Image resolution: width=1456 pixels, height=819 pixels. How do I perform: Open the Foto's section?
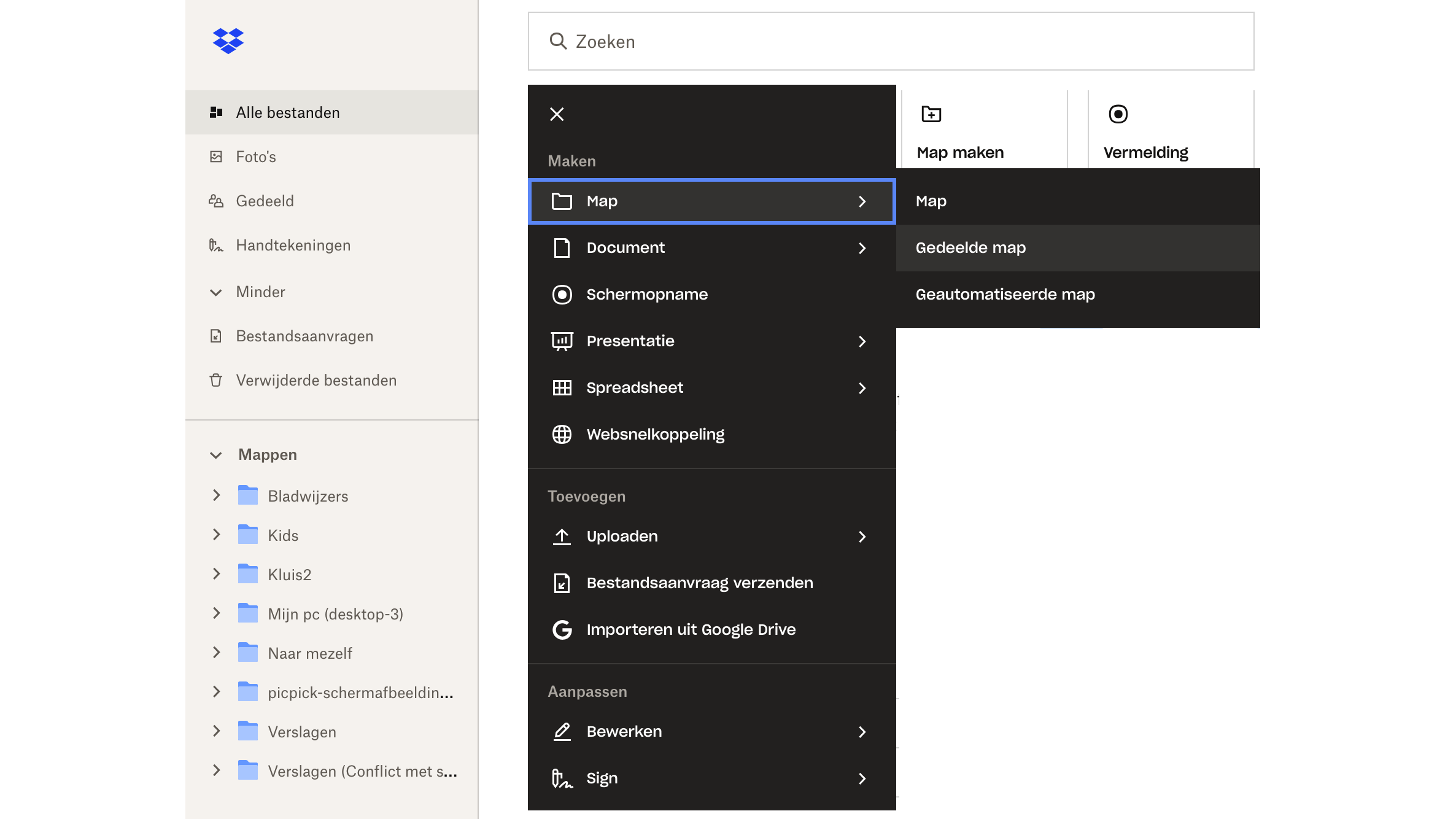click(258, 157)
